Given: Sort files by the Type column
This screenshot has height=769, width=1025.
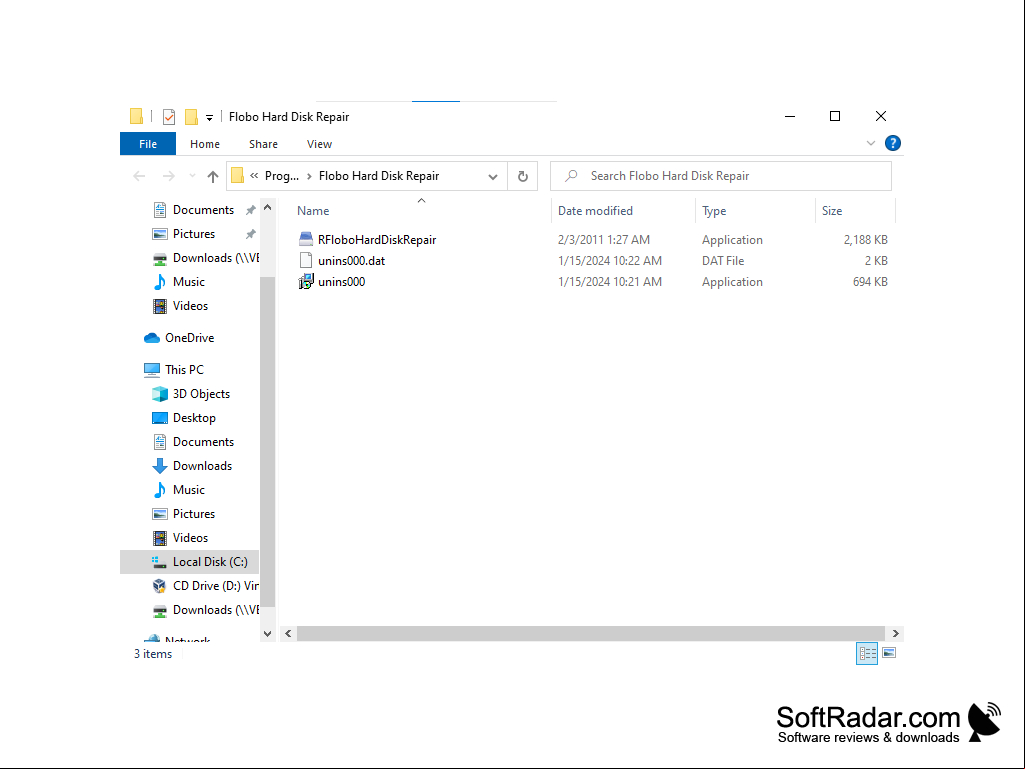Looking at the screenshot, I should pyautogui.click(x=714, y=211).
